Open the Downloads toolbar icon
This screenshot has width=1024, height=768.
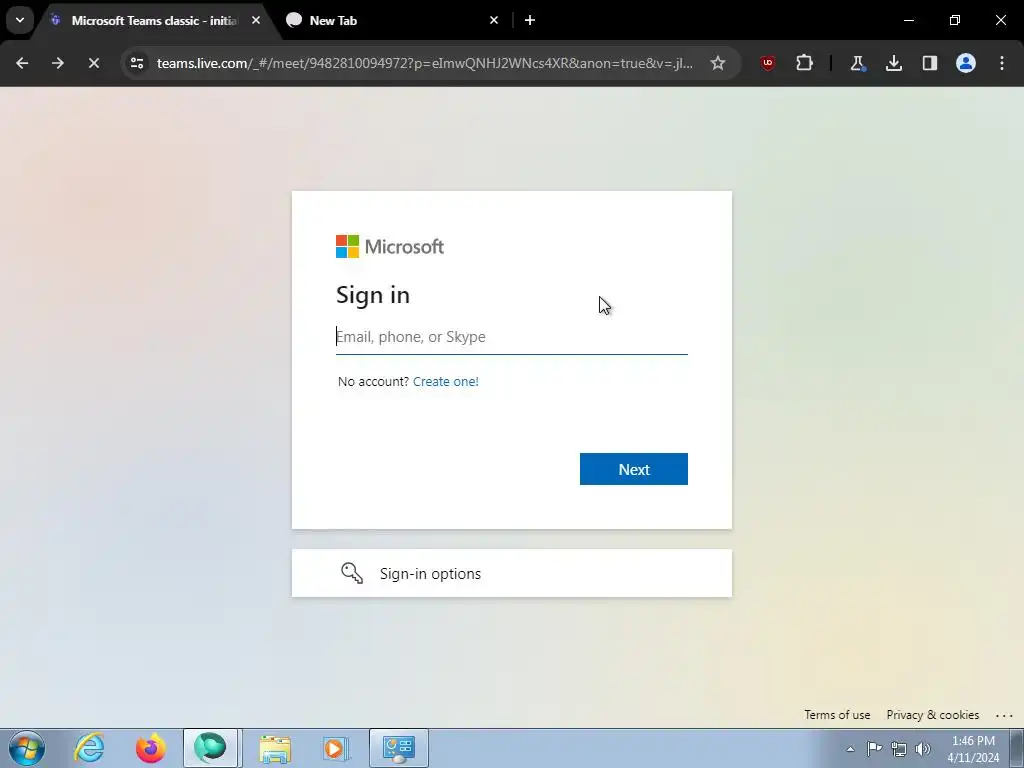[894, 63]
